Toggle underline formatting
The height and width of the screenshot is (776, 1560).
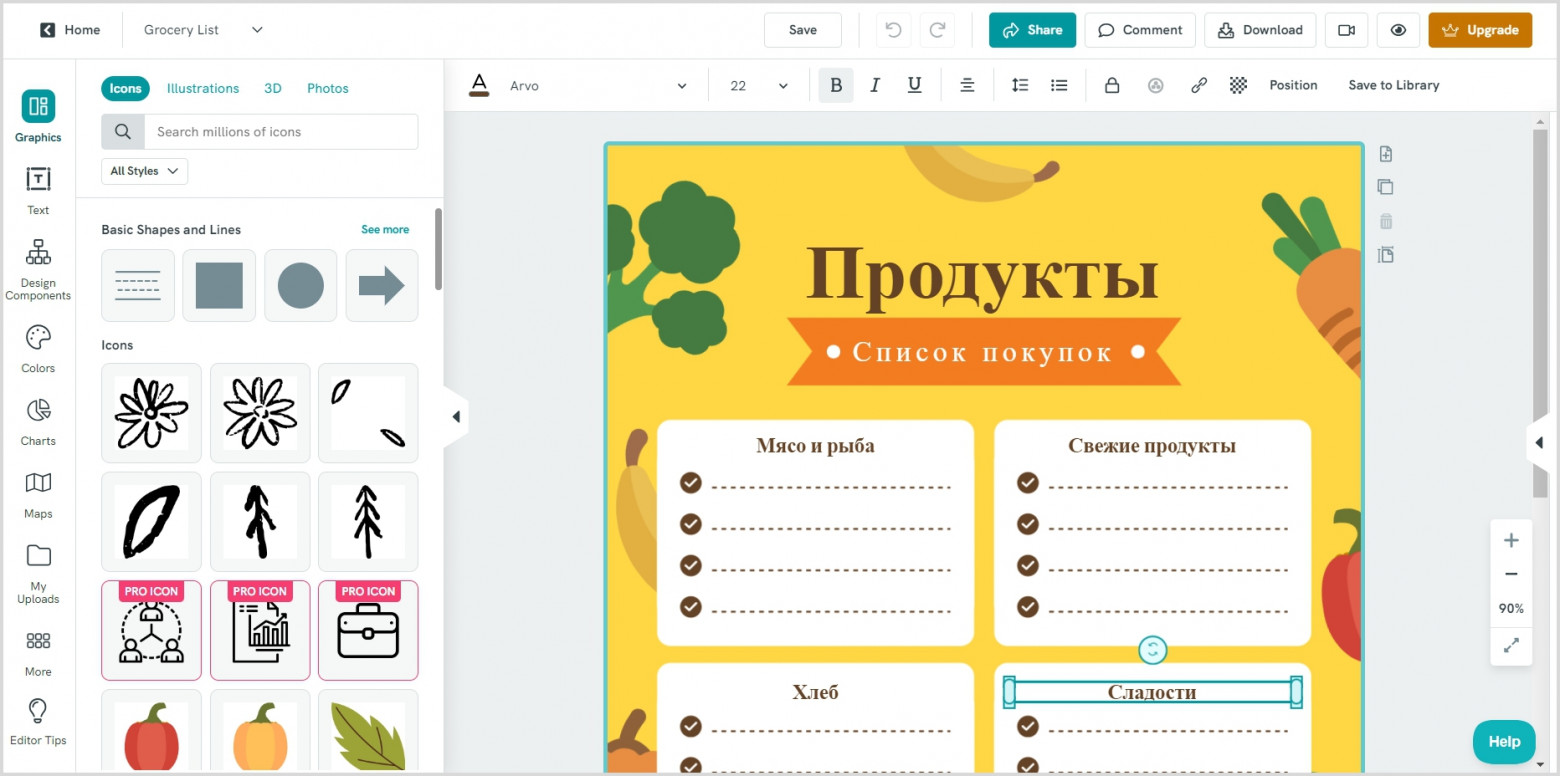coord(914,85)
